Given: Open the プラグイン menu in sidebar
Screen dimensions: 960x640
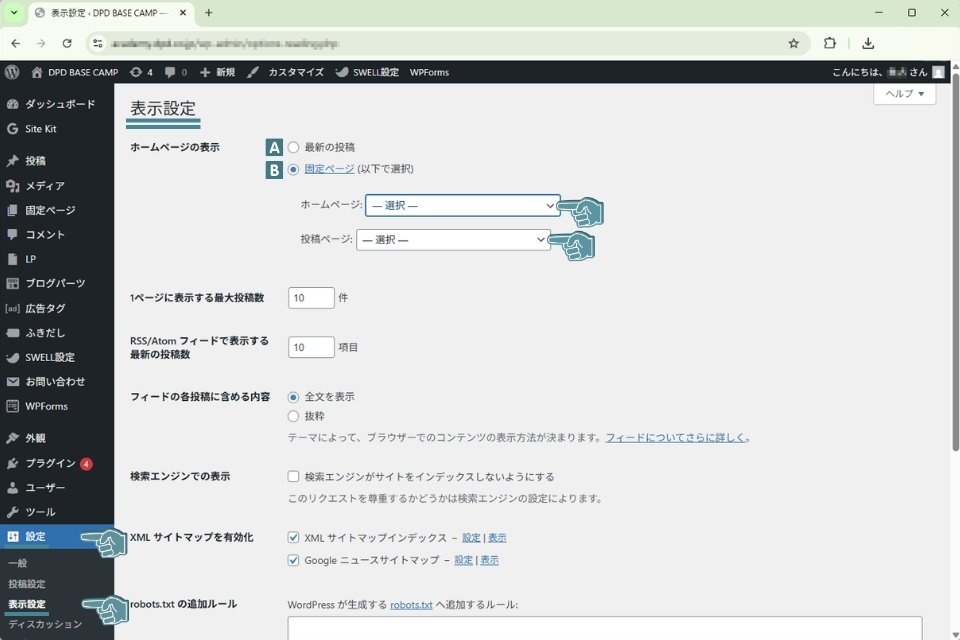Looking at the screenshot, I should 50,463.
